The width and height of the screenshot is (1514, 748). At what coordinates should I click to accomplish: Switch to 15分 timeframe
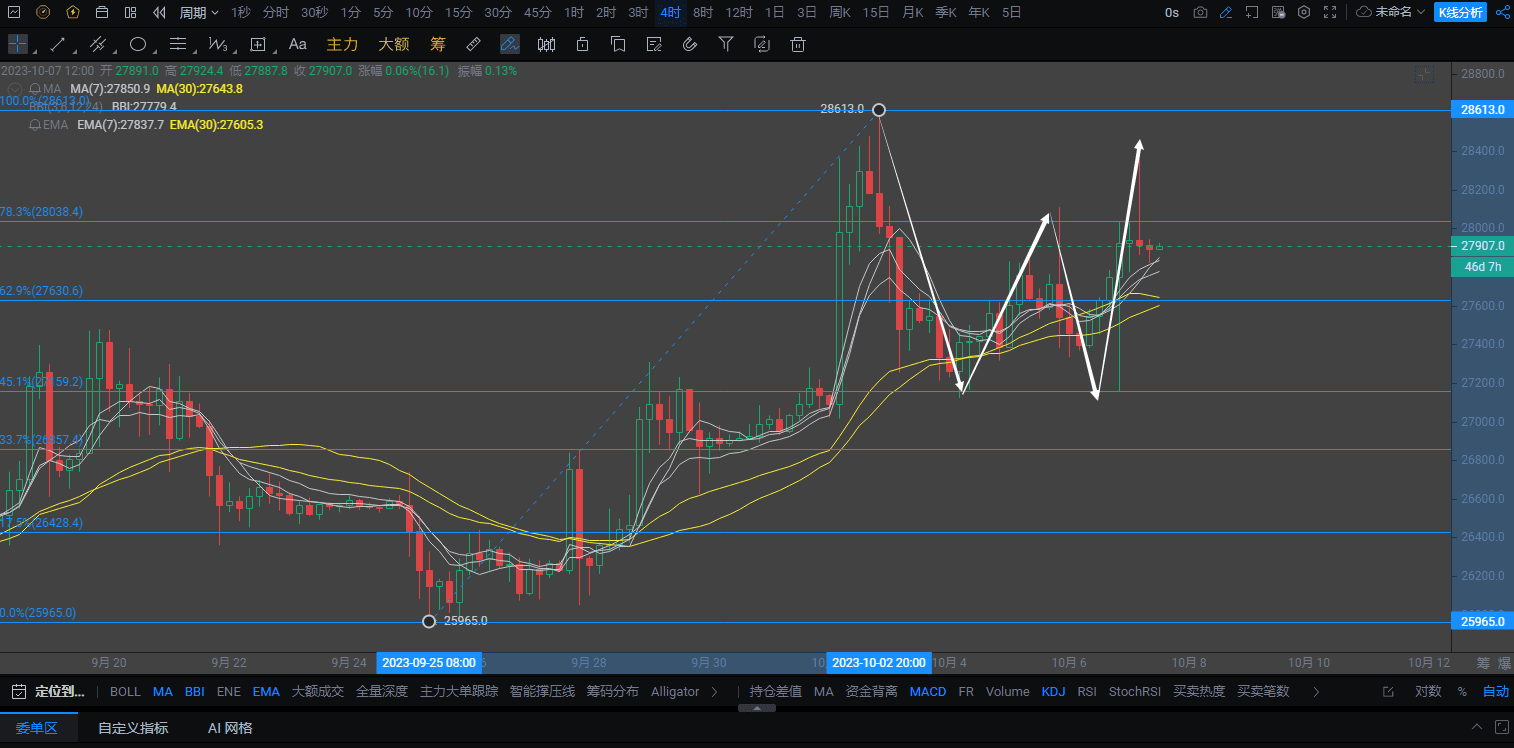click(458, 12)
